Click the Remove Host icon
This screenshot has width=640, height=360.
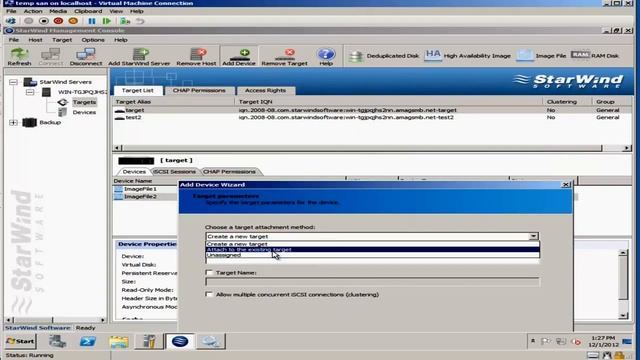(x=196, y=57)
